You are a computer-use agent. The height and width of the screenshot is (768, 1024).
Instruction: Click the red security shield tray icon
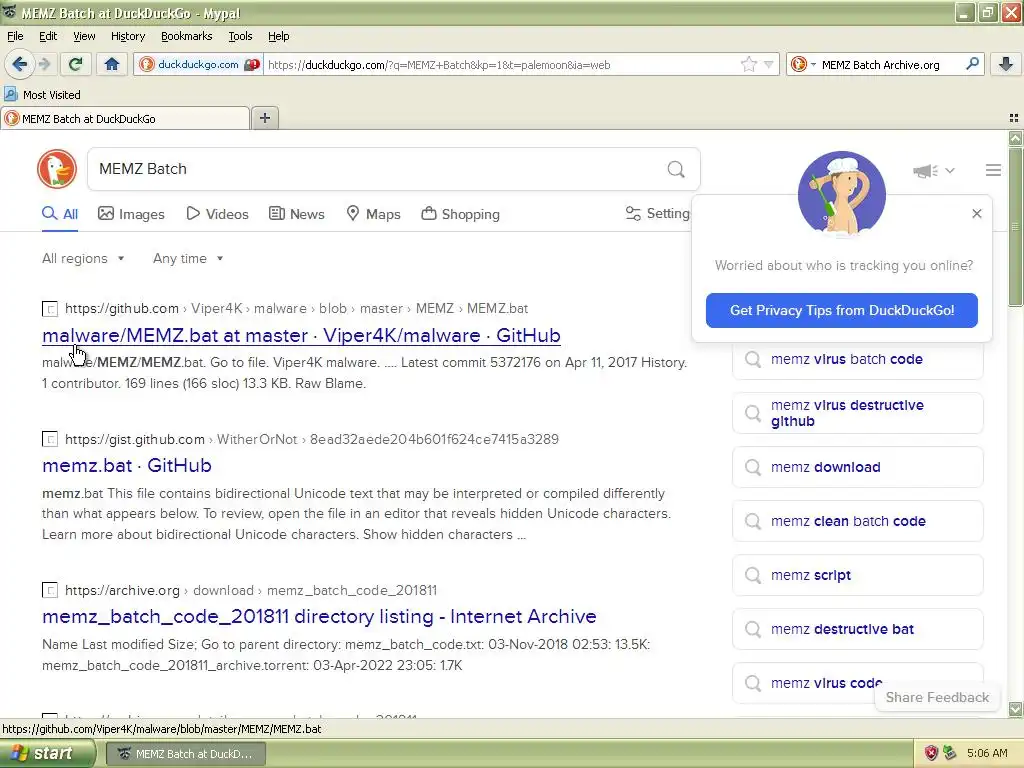[931, 753]
